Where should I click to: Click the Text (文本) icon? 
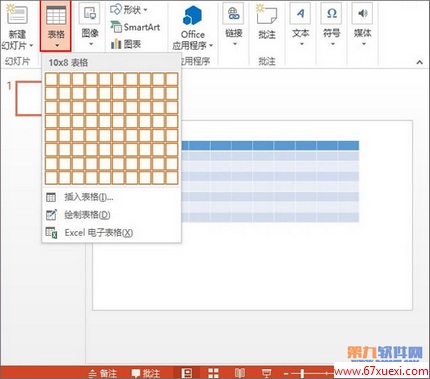tap(300, 13)
